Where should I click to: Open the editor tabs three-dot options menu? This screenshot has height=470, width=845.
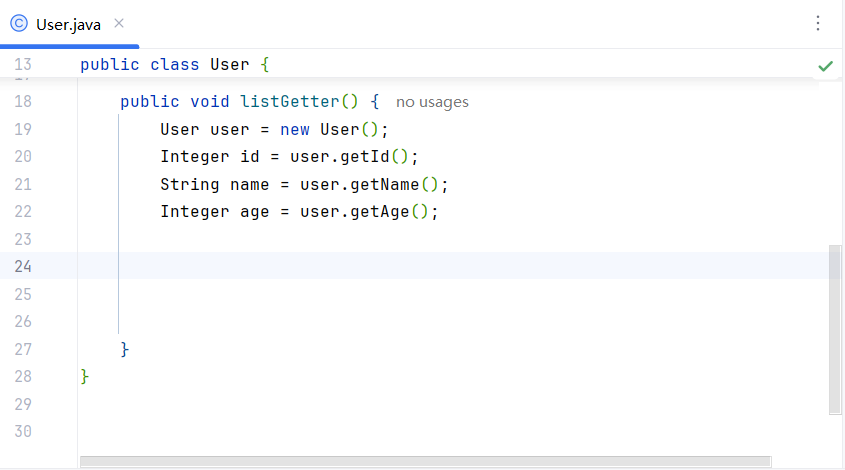818,23
